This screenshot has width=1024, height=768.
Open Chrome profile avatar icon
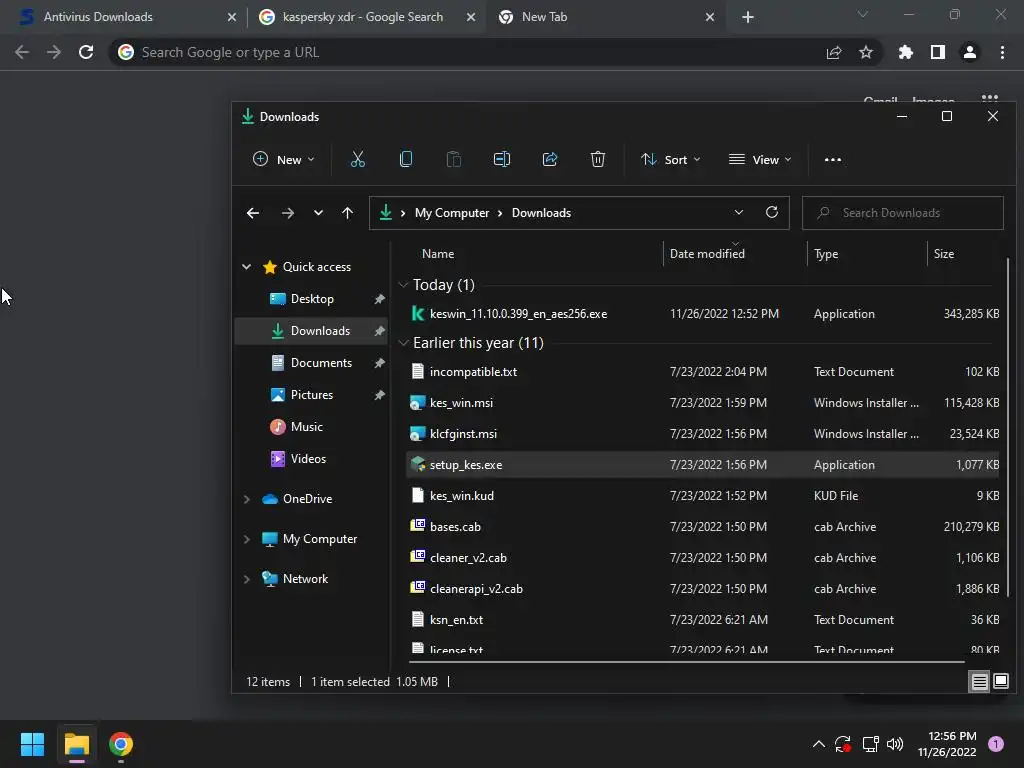970,52
